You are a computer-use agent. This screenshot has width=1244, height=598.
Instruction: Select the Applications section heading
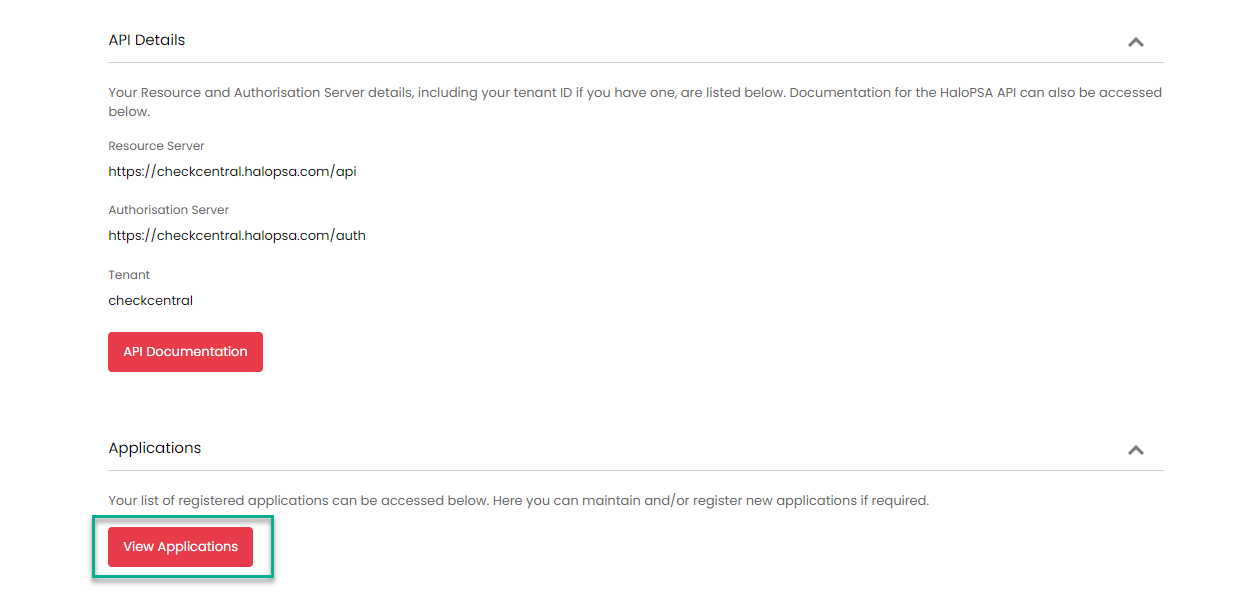pyautogui.click(x=155, y=448)
